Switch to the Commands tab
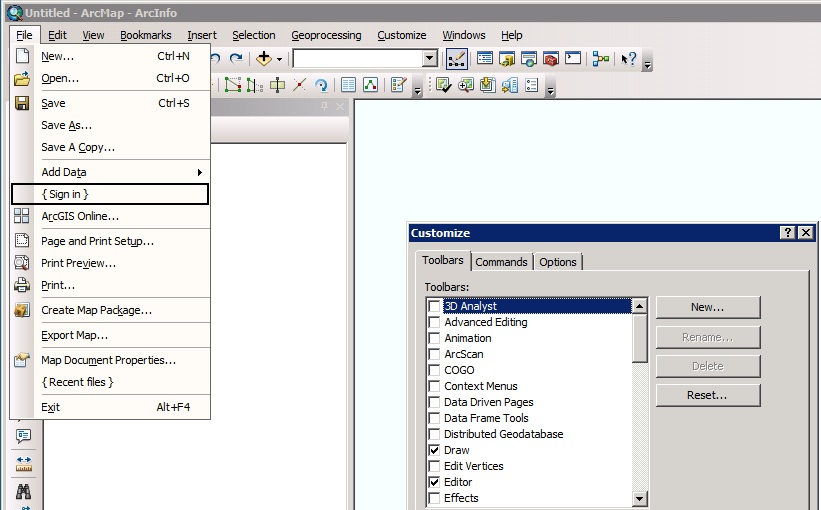Viewport: 821px width, 510px height. (x=501, y=262)
